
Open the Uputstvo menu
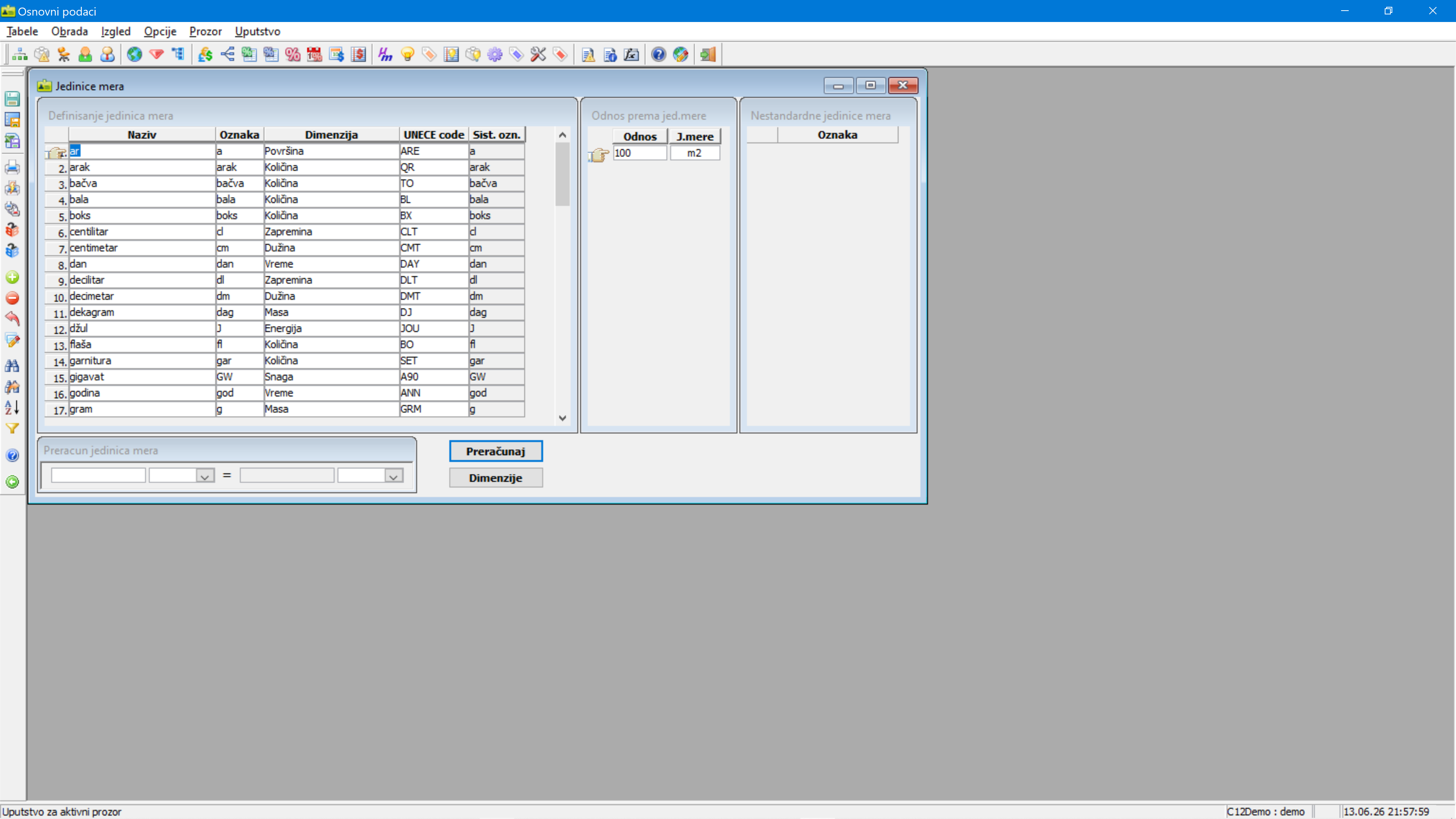point(257,31)
